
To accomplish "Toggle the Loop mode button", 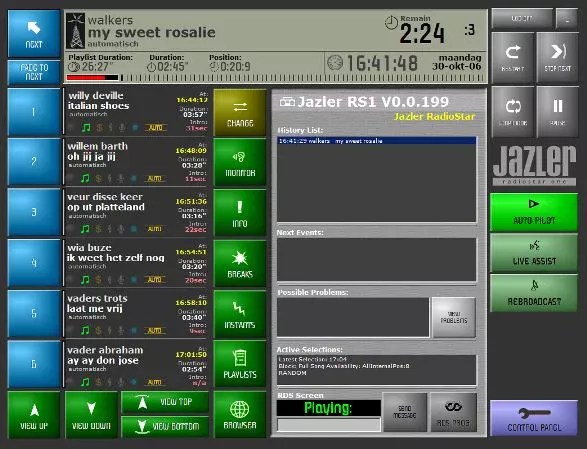I will (x=513, y=112).
